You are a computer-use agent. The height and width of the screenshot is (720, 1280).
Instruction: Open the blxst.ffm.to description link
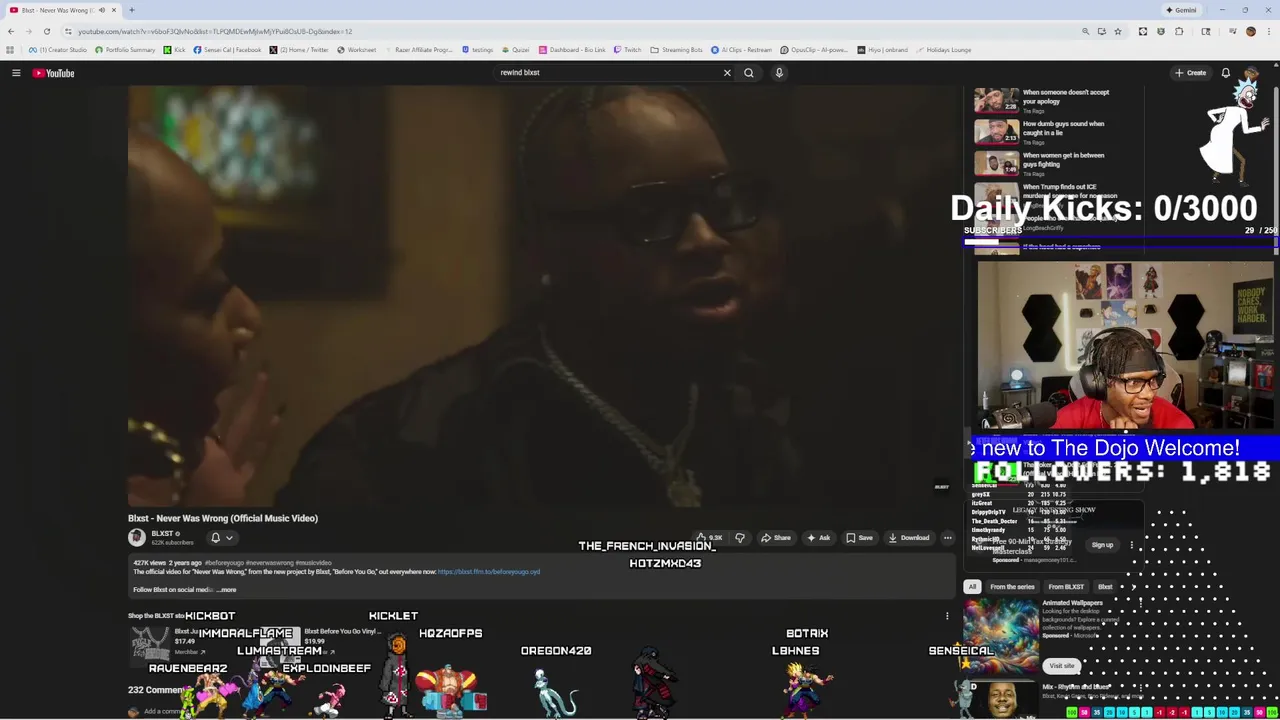488,572
